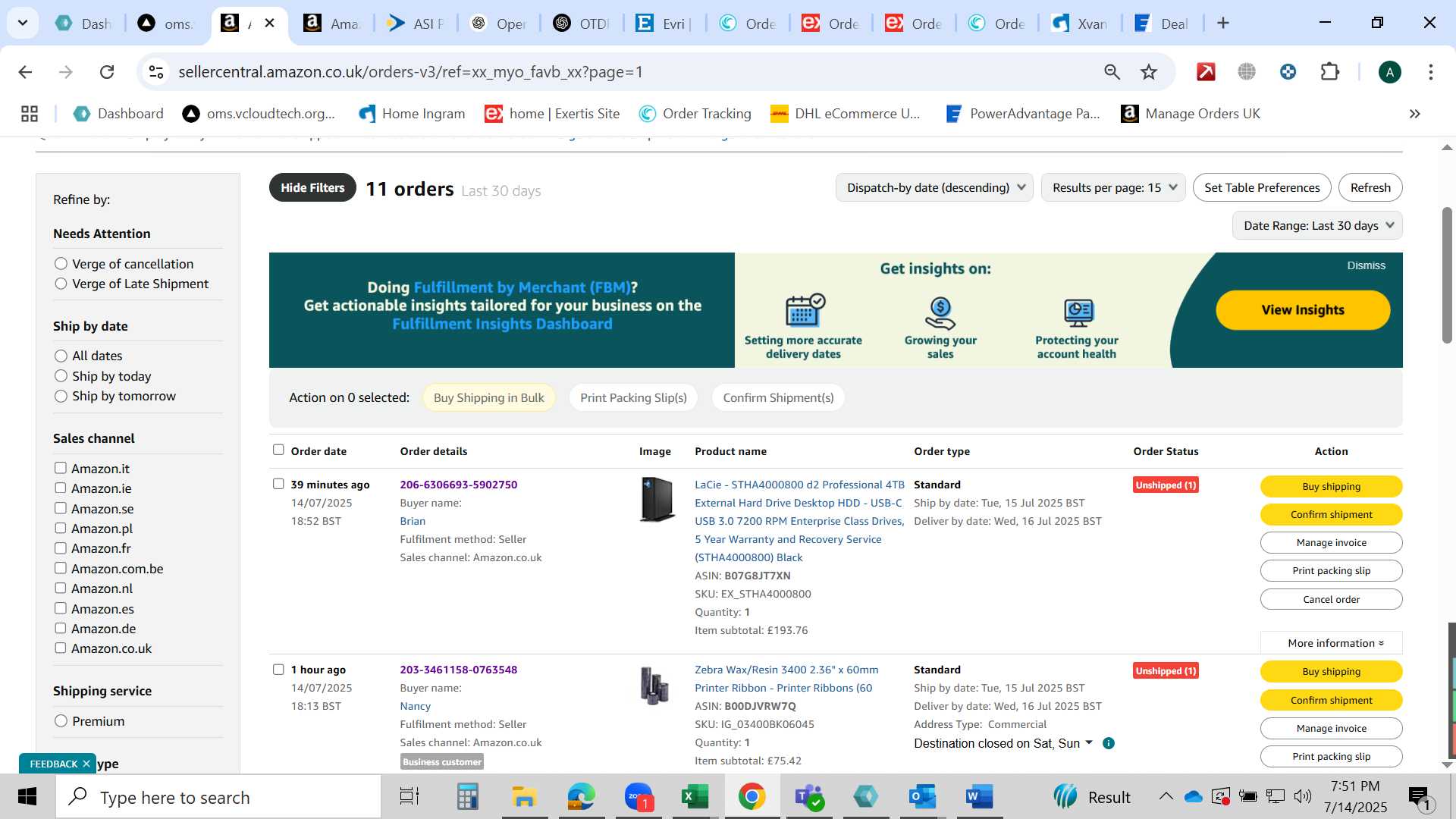This screenshot has width=1456, height=819.
Task: Dismiss the FBM insights banner
Action: [x=1366, y=265]
